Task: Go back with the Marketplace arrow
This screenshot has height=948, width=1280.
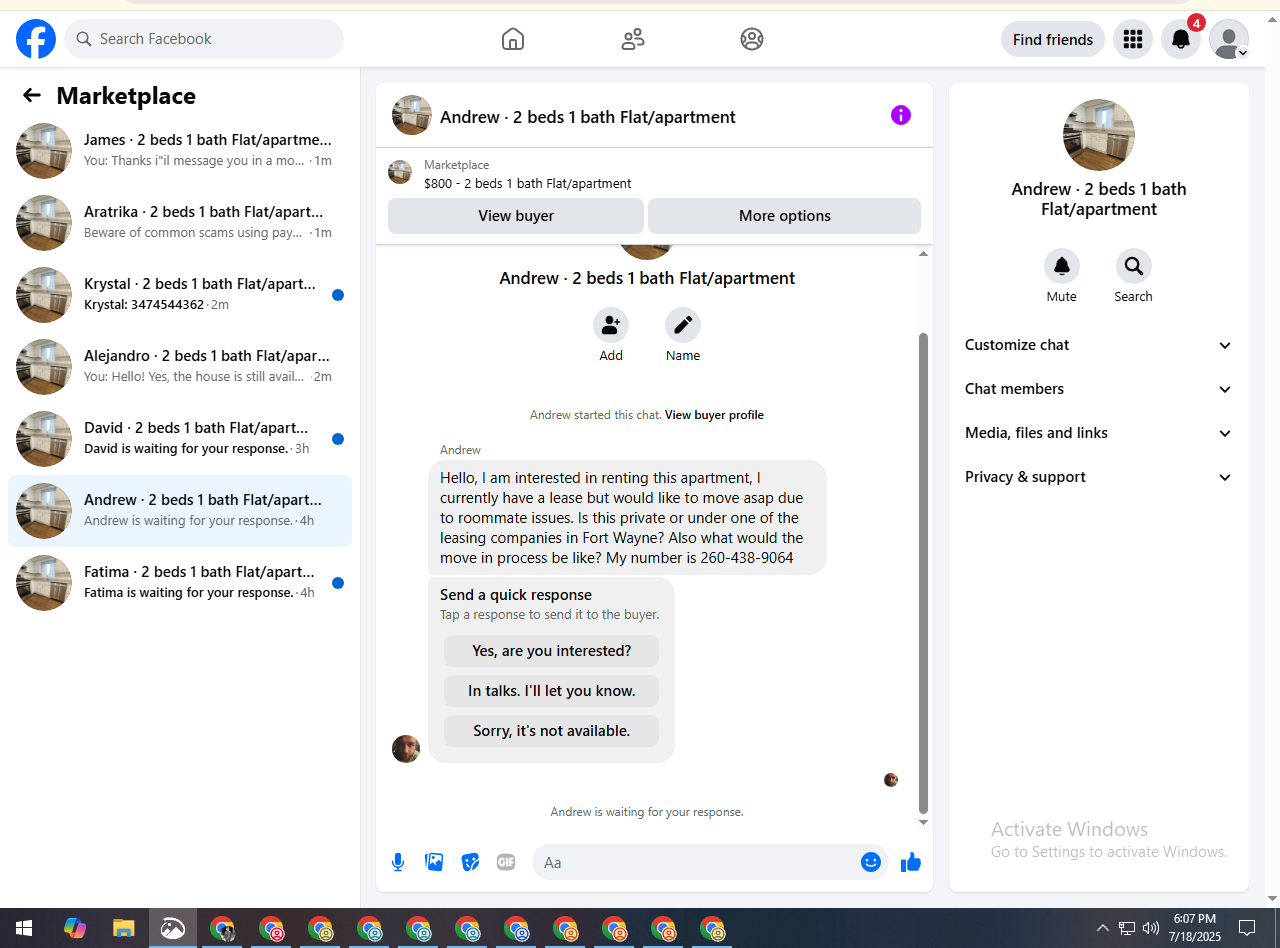Action: click(32, 95)
